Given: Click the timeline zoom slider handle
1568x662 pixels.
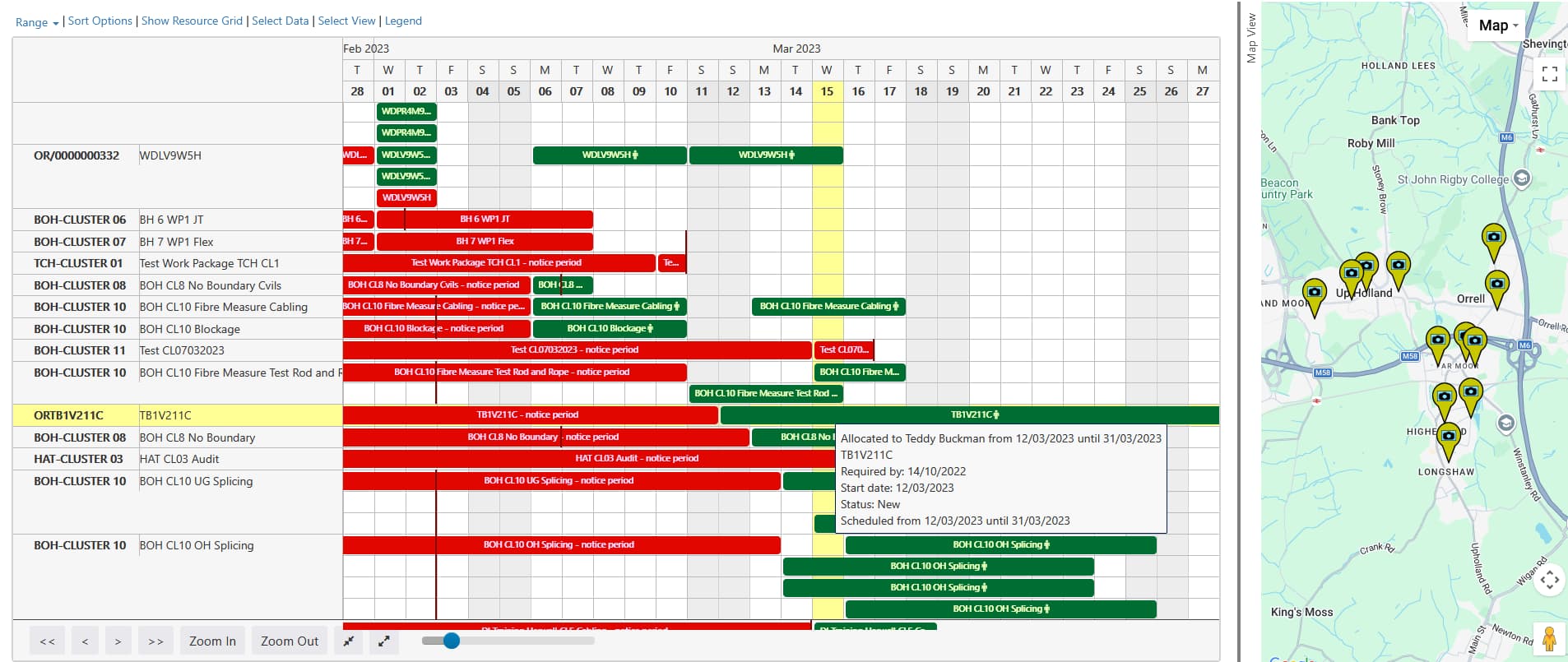Looking at the screenshot, I should point(451,641).
